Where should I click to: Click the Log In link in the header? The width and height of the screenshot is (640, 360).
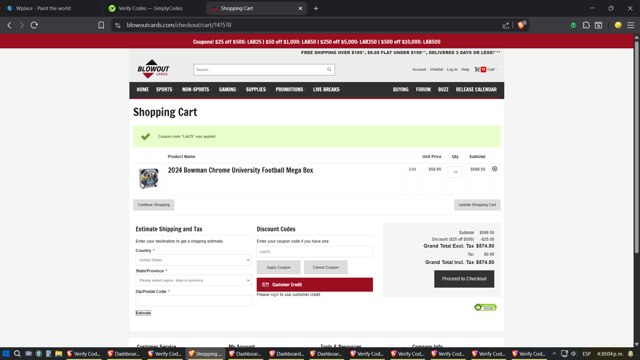(x=452, y=69)
